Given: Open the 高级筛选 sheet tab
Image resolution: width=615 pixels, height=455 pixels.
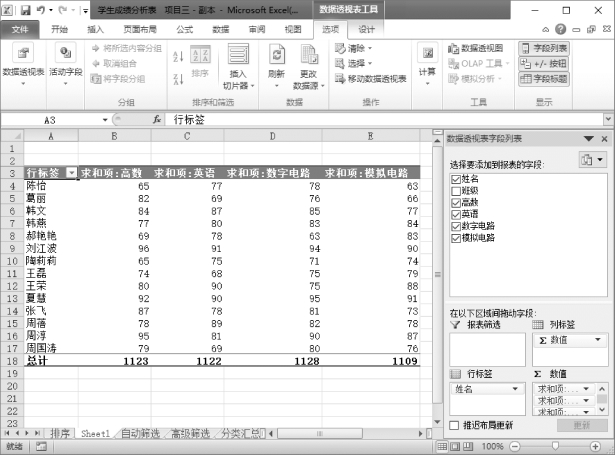Looking at the screenshot, I should pos(191,433).
